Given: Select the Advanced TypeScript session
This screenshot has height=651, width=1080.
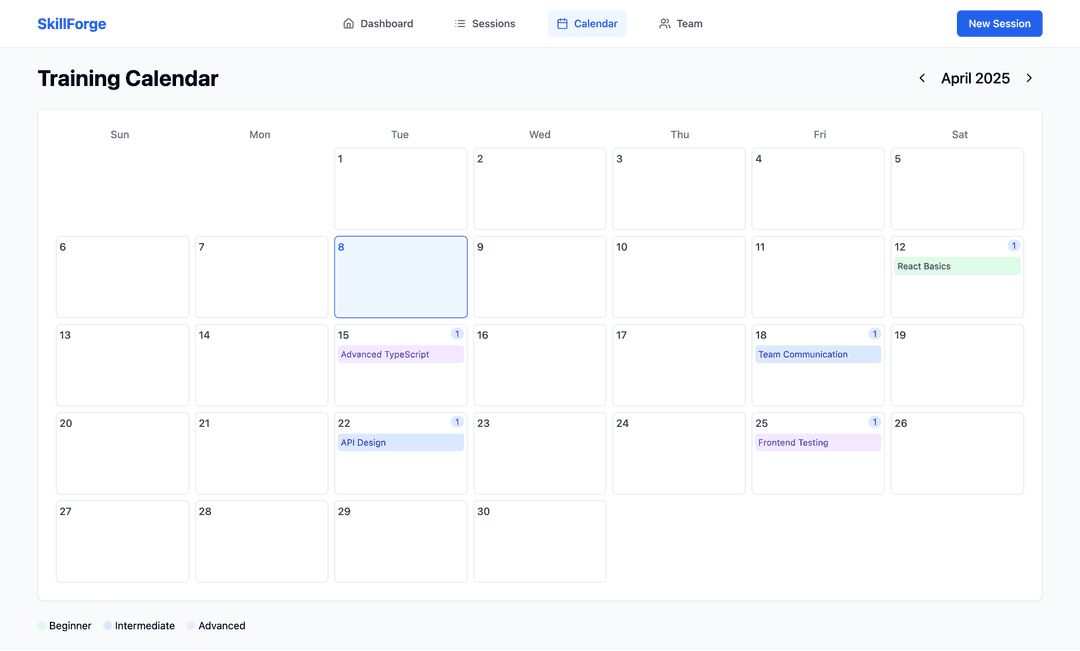Looking at the screenshot, I should pyautogui.click(x=400, y=354).
